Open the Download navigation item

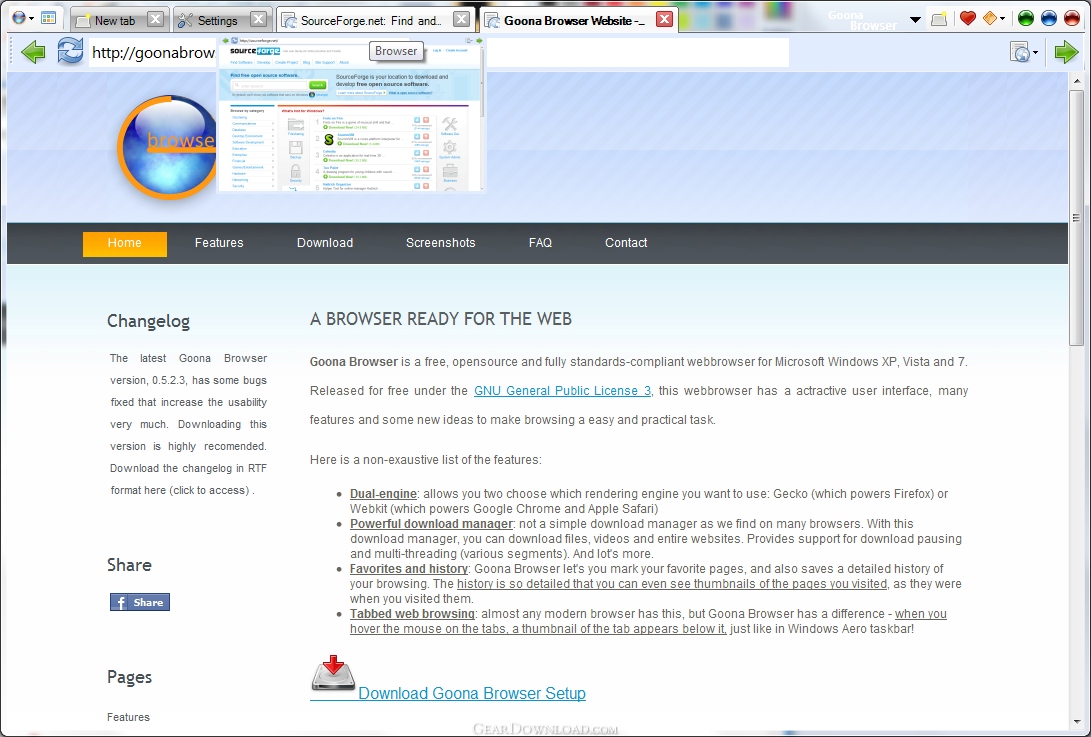click(x=325, y=243)
